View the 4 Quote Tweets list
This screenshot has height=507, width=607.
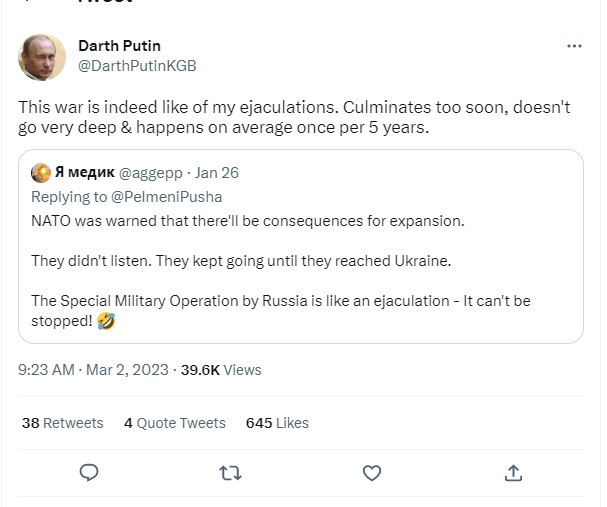pos(175,423)
